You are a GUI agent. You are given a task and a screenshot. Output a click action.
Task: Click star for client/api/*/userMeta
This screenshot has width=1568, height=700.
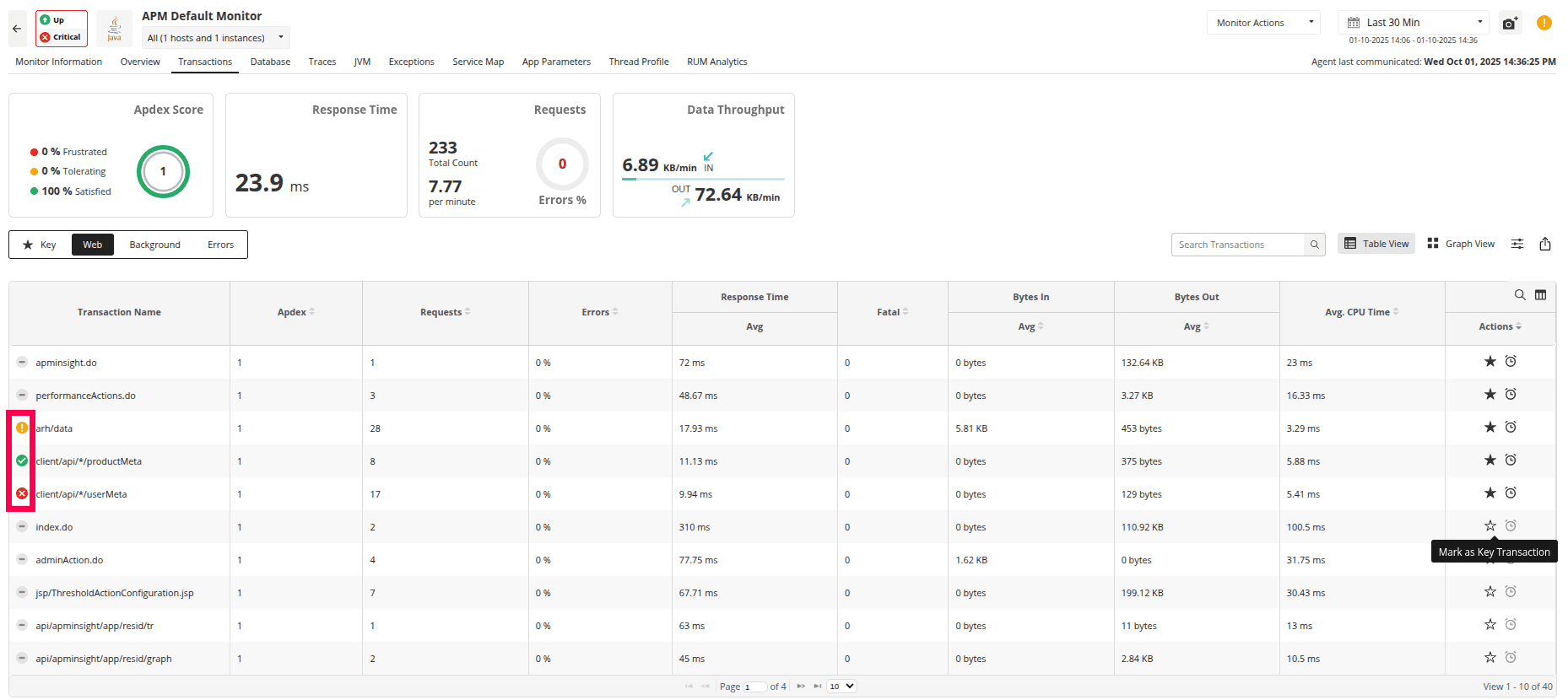tap(1490, 493)
